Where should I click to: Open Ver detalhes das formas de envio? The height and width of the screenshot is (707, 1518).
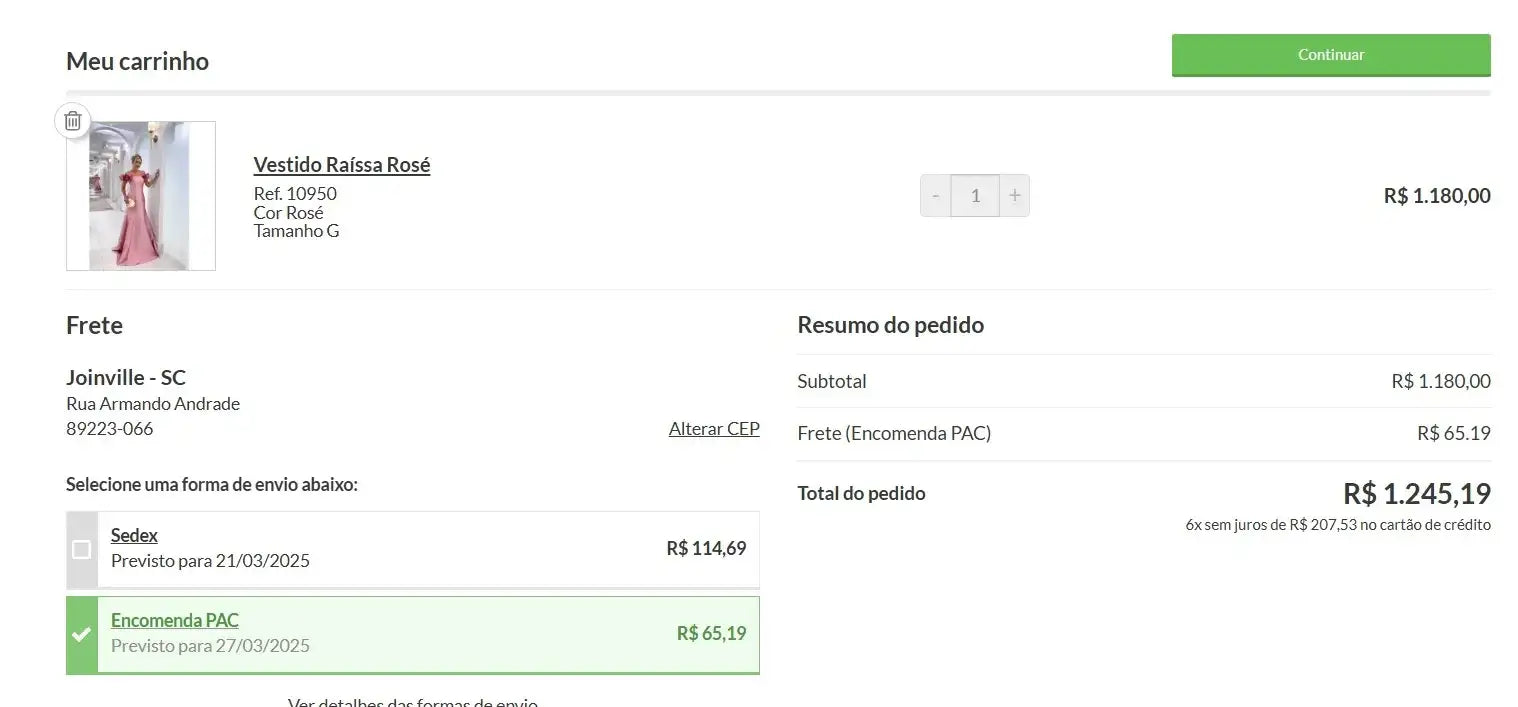click(413, 701)
